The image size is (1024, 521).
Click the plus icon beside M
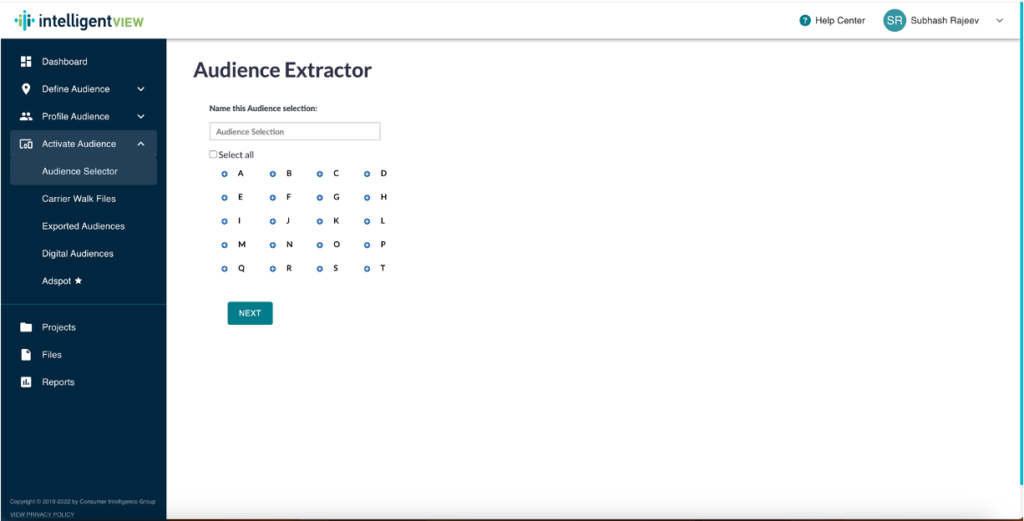(x=224, y=245)
